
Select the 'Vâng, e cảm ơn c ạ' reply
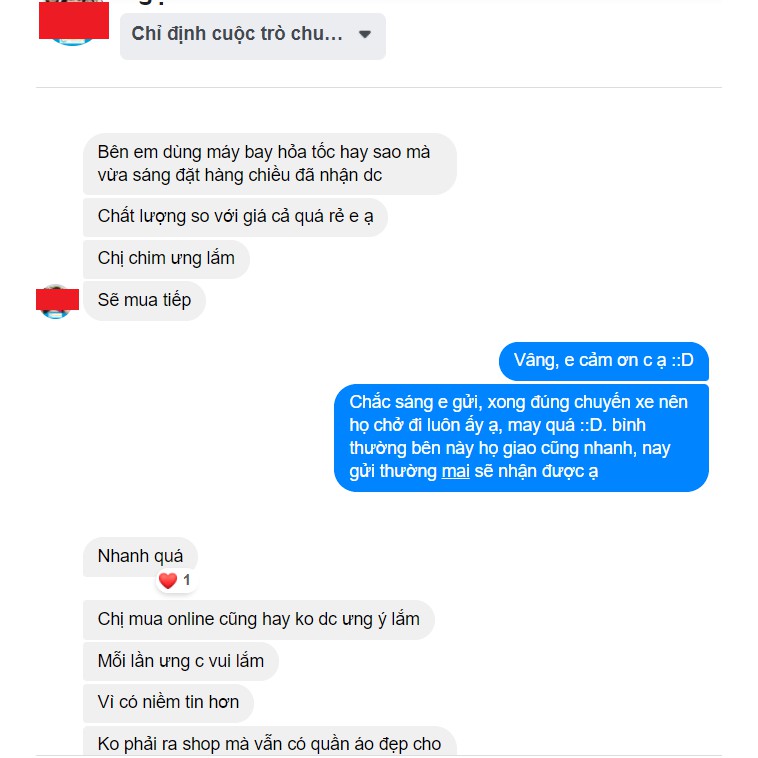[x=603, y=361]
